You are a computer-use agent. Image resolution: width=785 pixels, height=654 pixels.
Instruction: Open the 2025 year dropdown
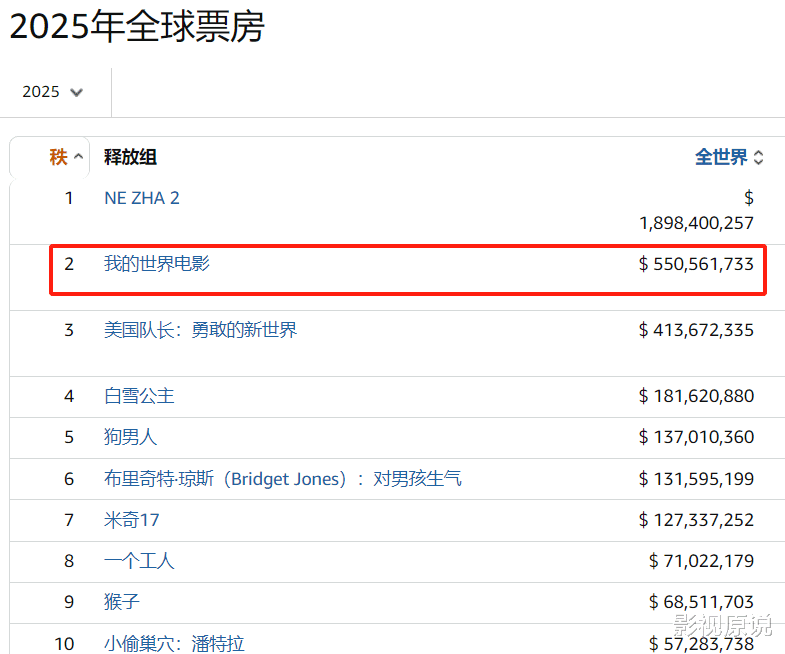52,92
